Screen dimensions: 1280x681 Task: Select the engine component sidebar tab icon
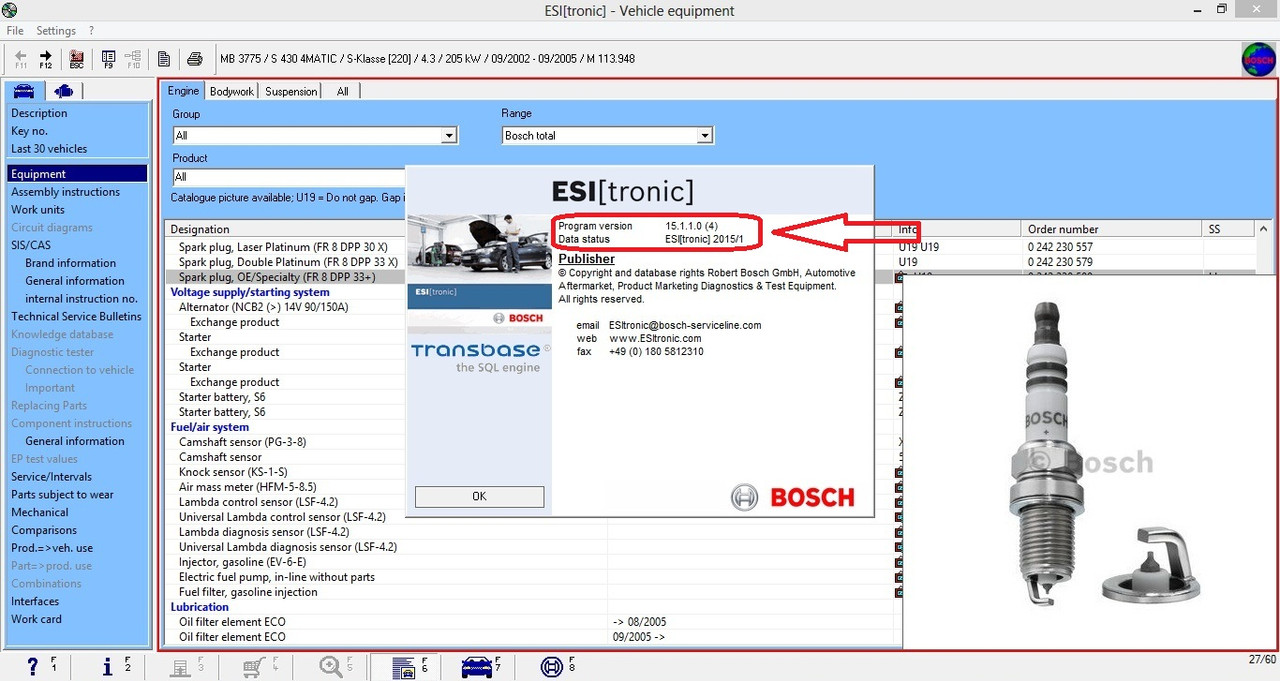pos(63,91)
